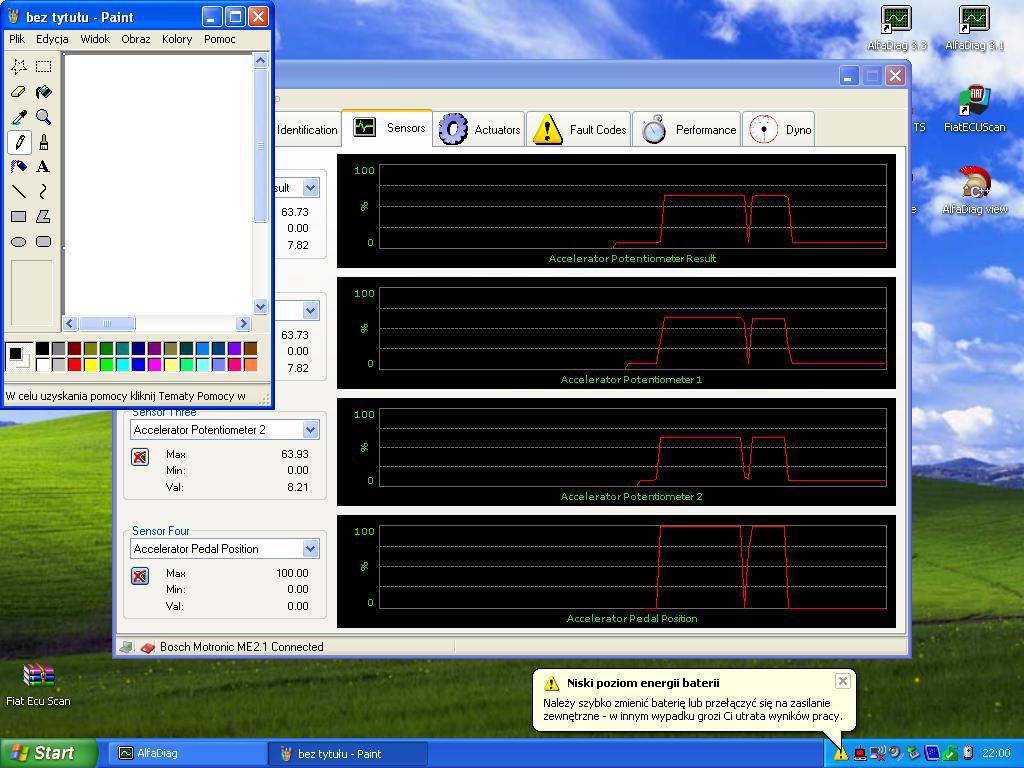Screen dimensions: 1024x768
Task: Select the Rectangle shape tool in Paint
Action: (x=19, y=216)
